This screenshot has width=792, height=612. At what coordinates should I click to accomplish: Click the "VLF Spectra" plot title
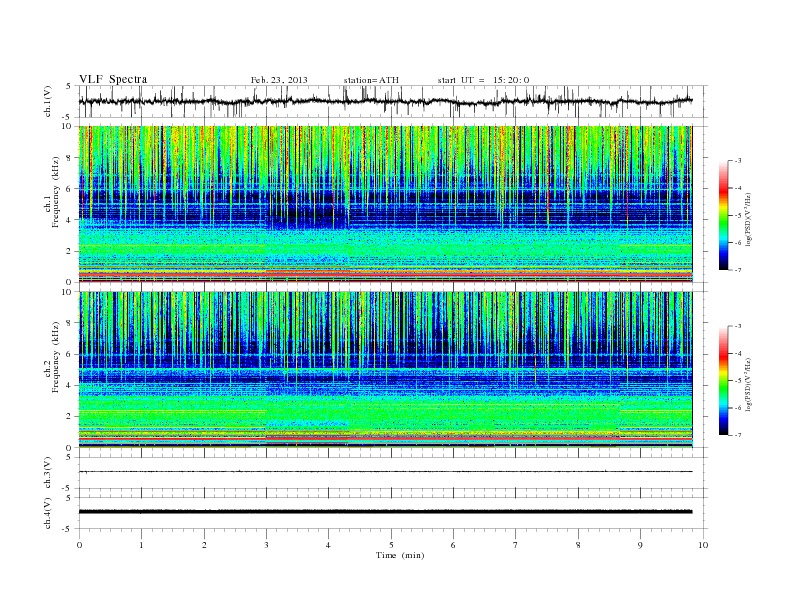[x=113, y=79]
